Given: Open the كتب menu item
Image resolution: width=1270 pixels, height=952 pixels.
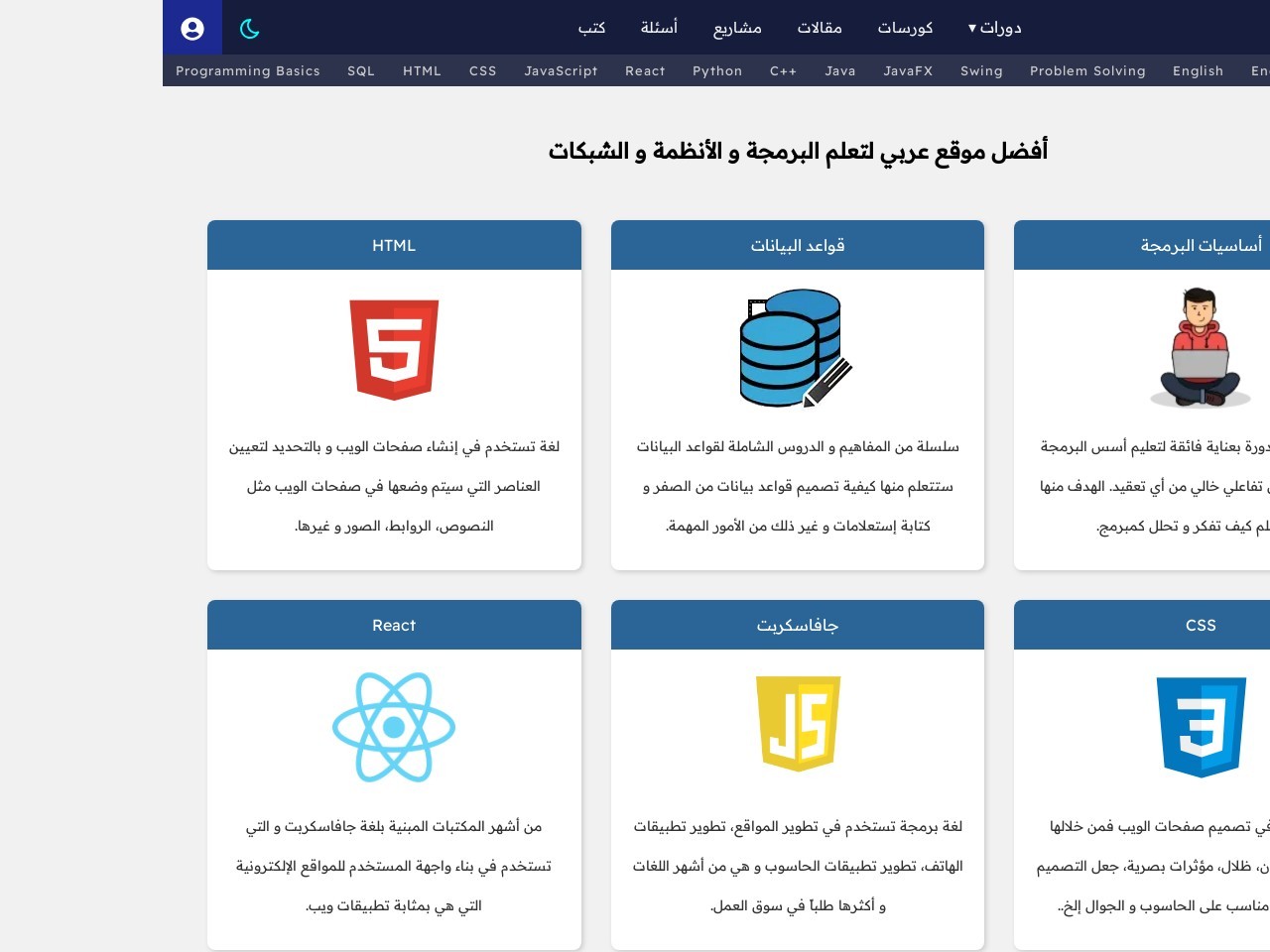Looking at the screenshot, I should point(592,28).
